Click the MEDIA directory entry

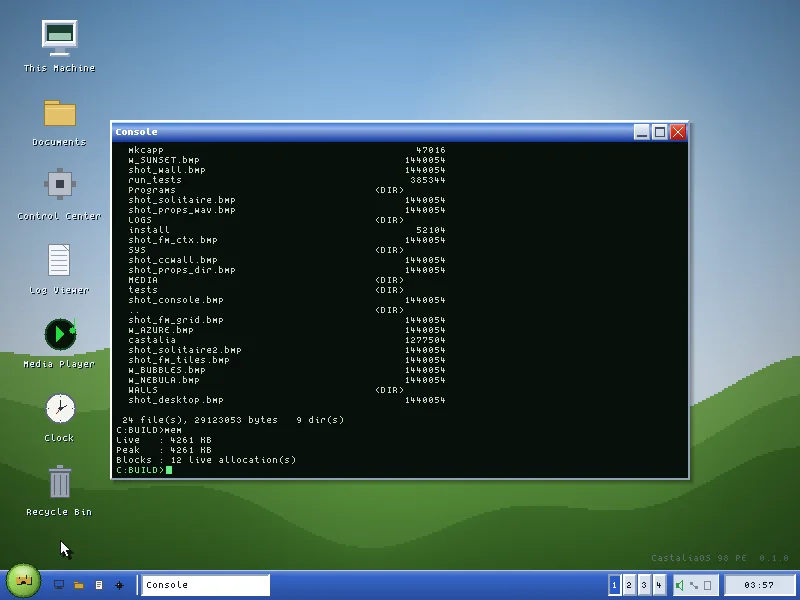pos(143,280)
